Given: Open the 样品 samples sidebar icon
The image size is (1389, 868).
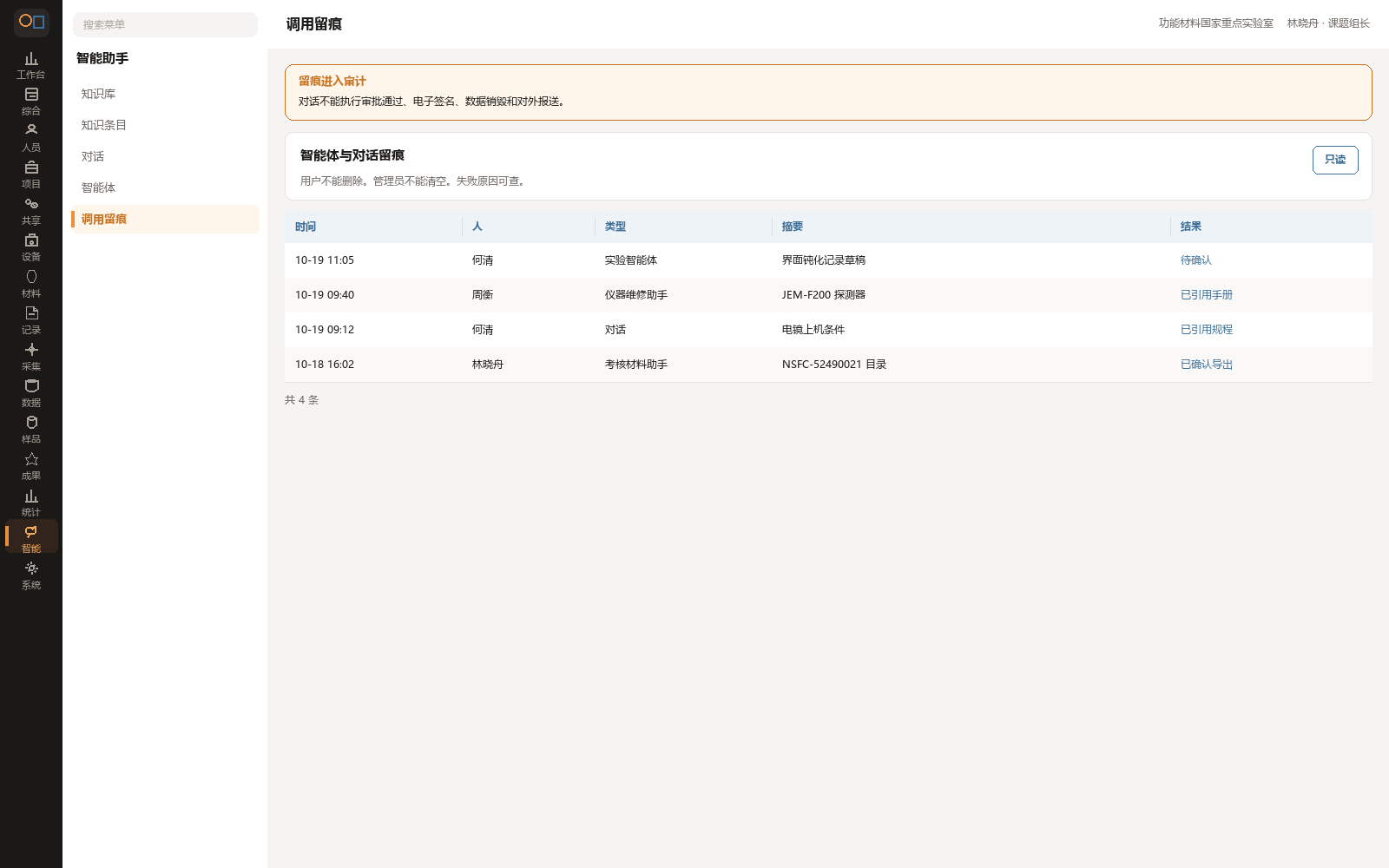Looking at the screenshot, I should [x=31, y=430].
